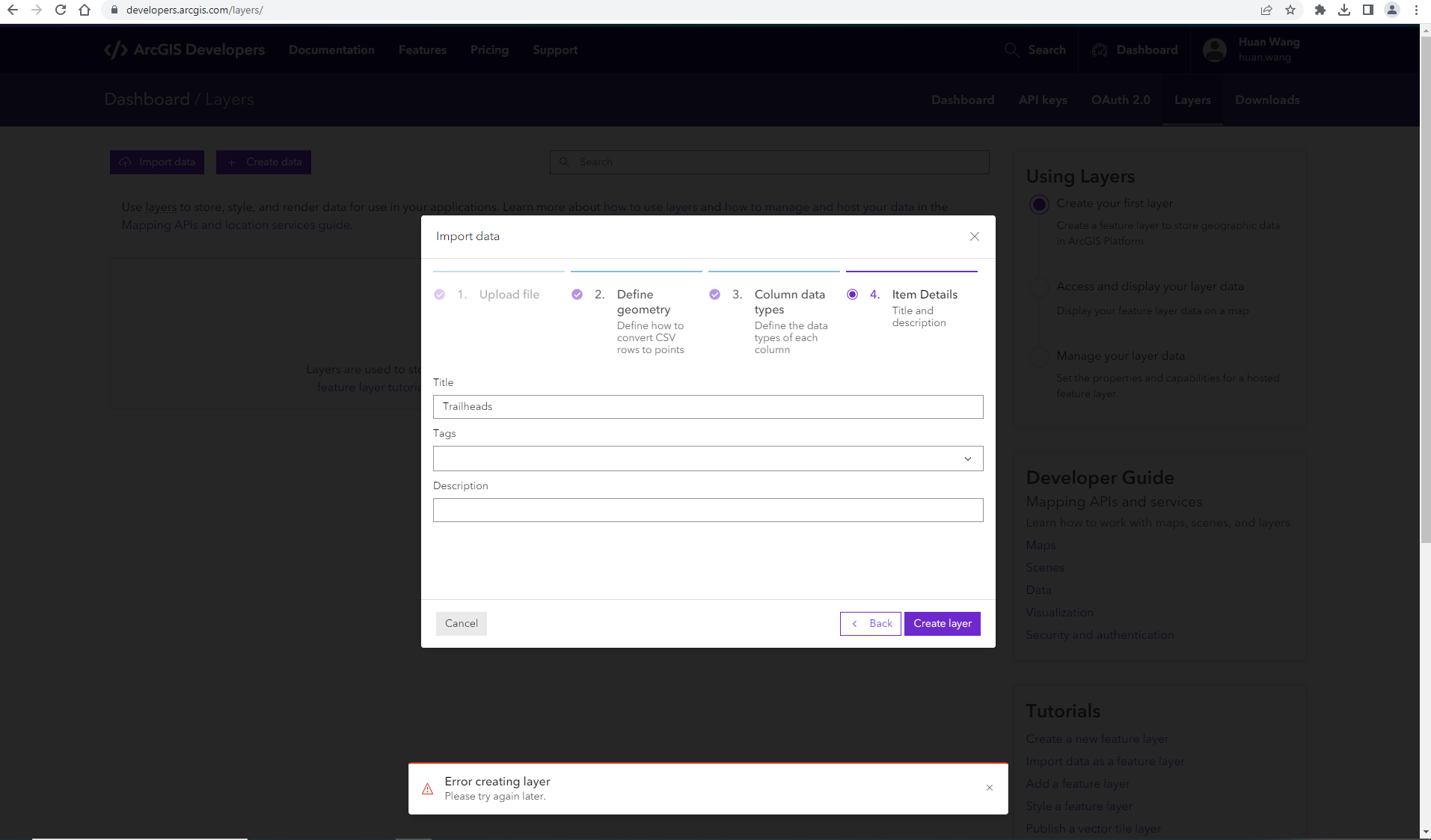Open Dashboard in the top header
This screenshot has height=840, width=1431.
(x=1135, y=50)
